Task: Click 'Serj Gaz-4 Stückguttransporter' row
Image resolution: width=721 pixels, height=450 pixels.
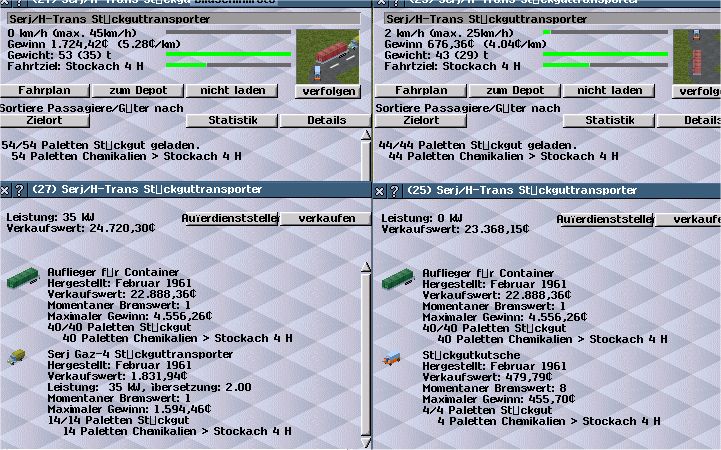Action: [x=140, y=354]
